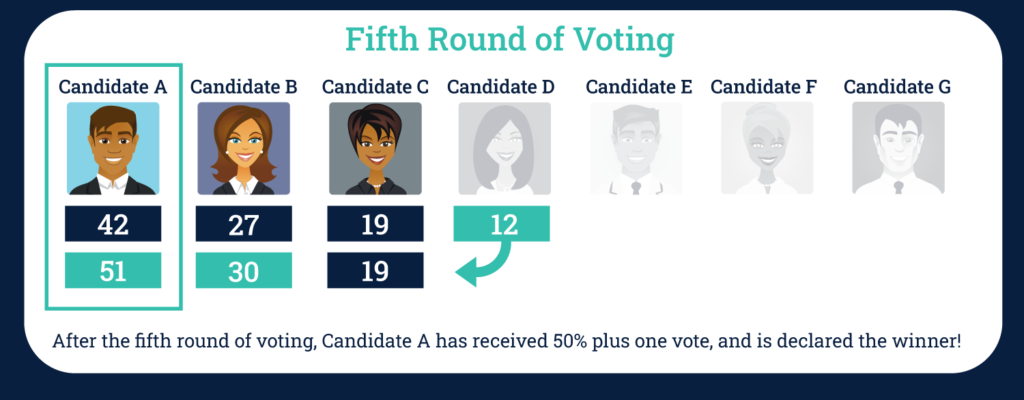The height and width of the screenshot is (400, 1024).
Task: Click the winner declaration caption text
Action: 507,341
